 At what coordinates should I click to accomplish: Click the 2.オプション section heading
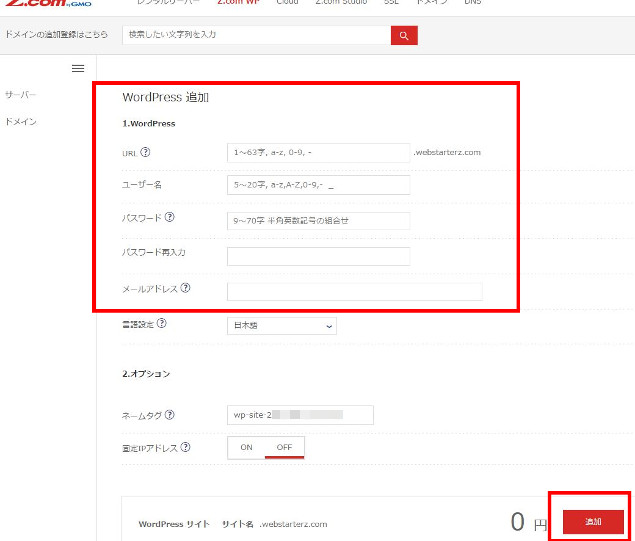[x=146, y=373]
